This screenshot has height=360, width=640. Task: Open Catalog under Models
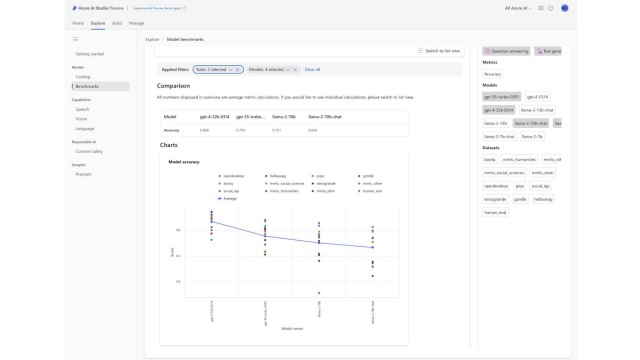click(83, 77)
